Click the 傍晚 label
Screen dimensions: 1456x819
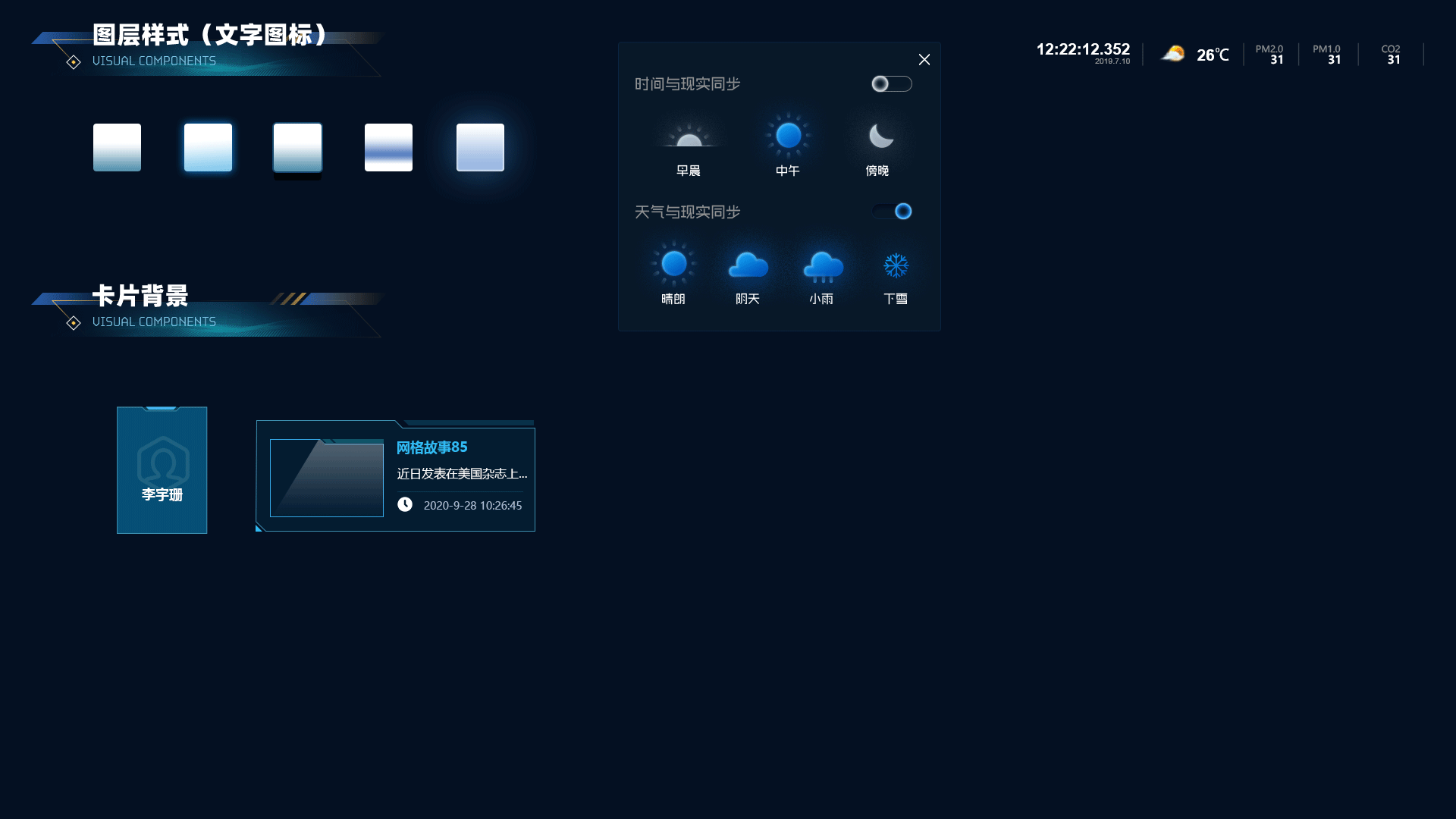[877, 171]
